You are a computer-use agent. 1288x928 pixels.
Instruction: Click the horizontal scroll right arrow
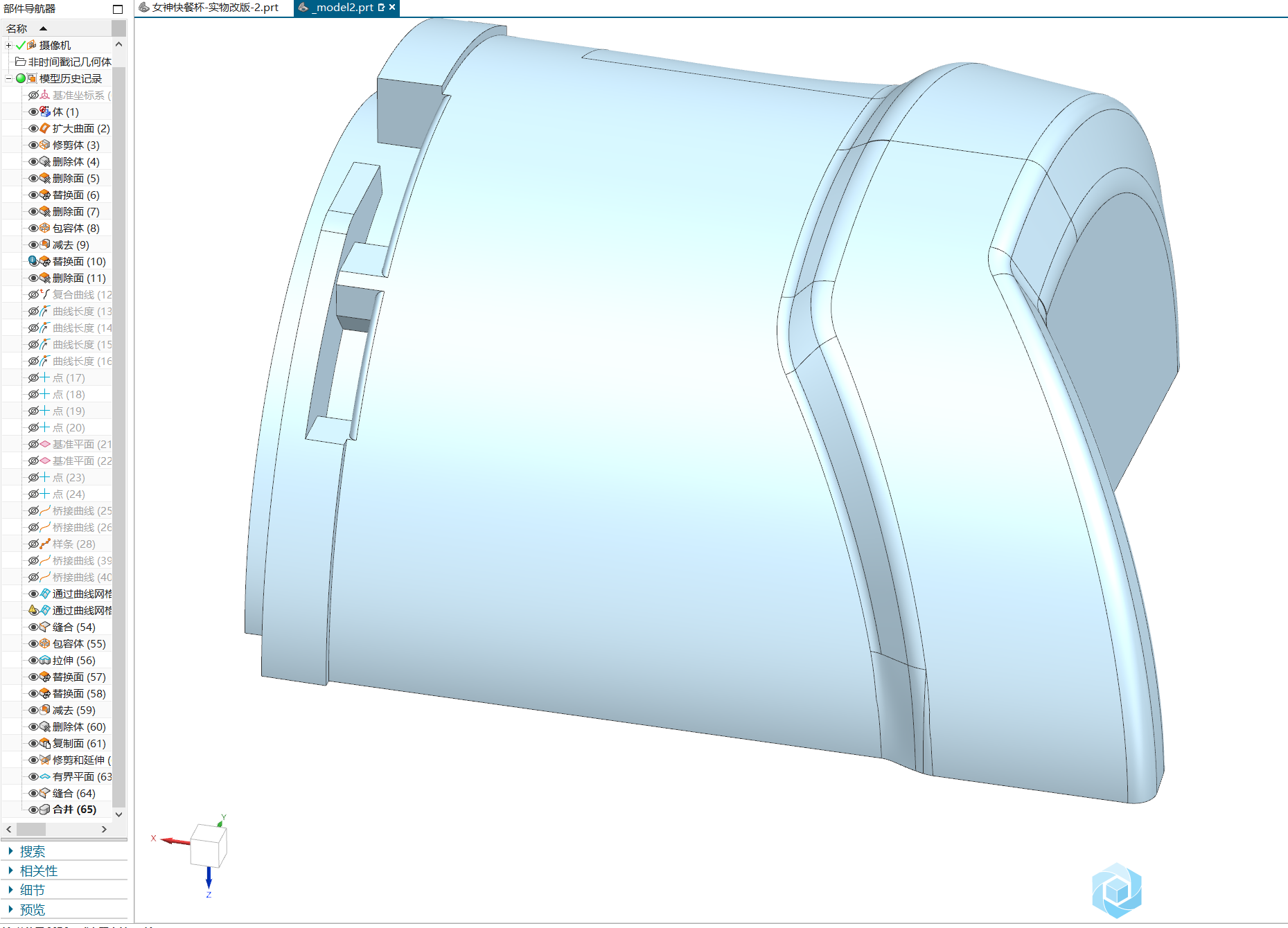(104, 829)
